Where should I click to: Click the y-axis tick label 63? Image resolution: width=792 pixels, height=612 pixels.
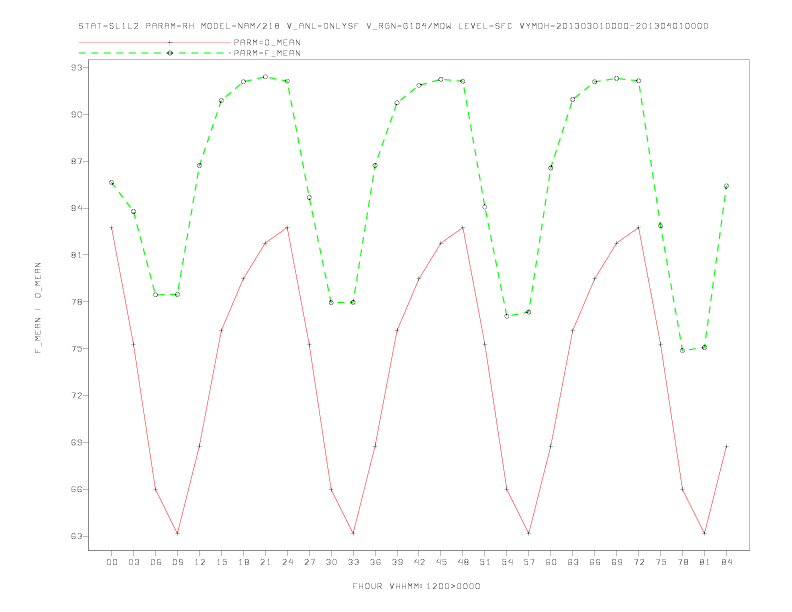tap(77, 536)
